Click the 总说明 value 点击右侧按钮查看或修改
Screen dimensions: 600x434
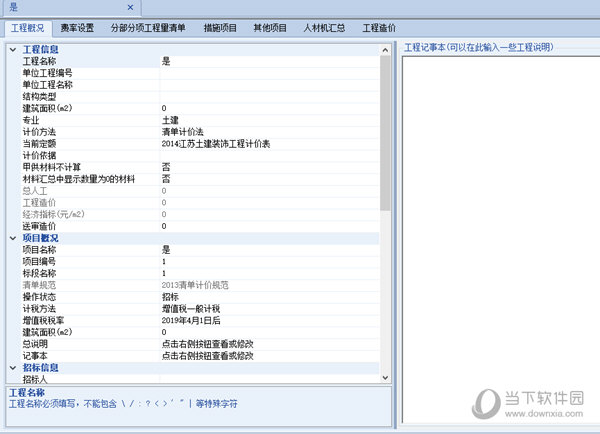[269, 344]
